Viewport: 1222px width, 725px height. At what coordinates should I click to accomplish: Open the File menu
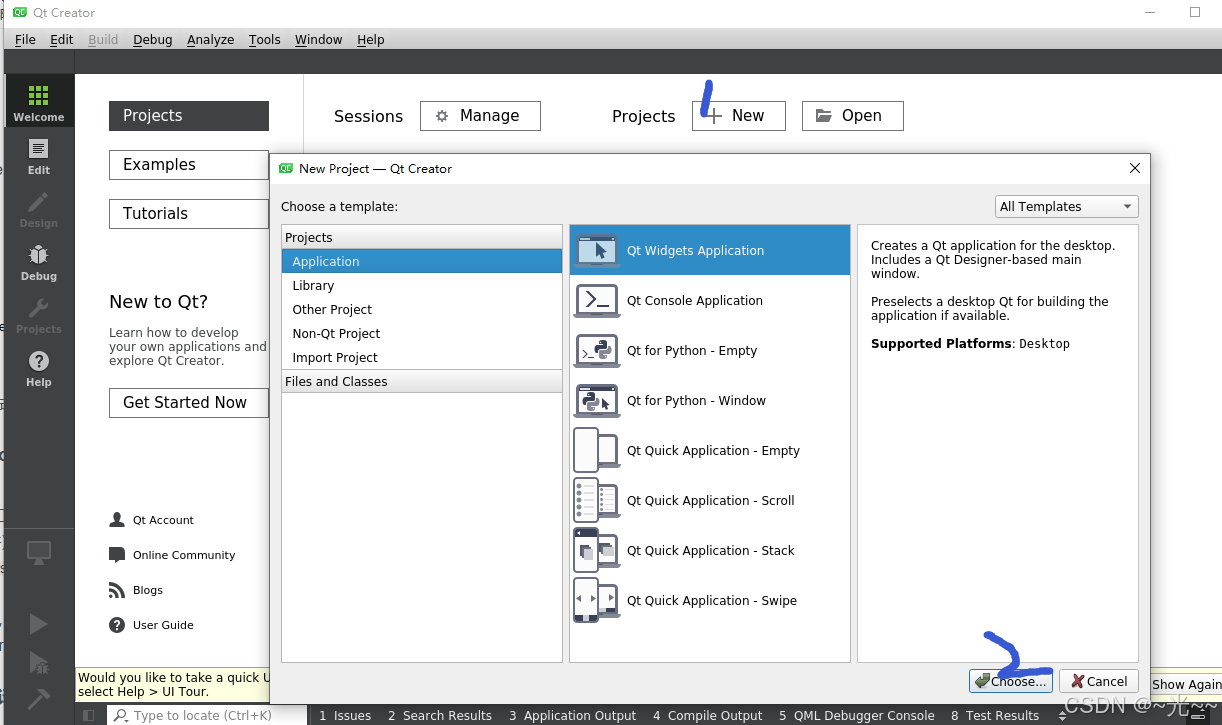25,39
